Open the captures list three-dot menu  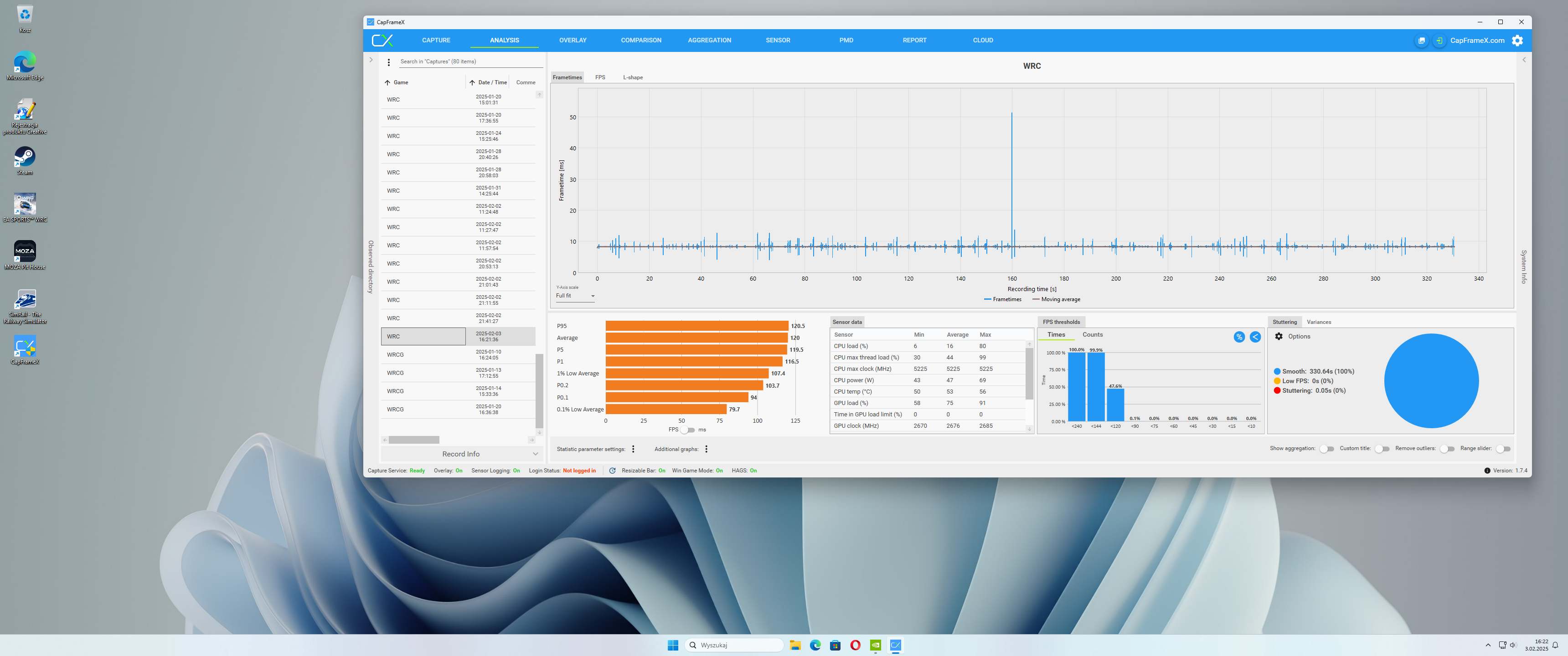(x=389, y=62)
